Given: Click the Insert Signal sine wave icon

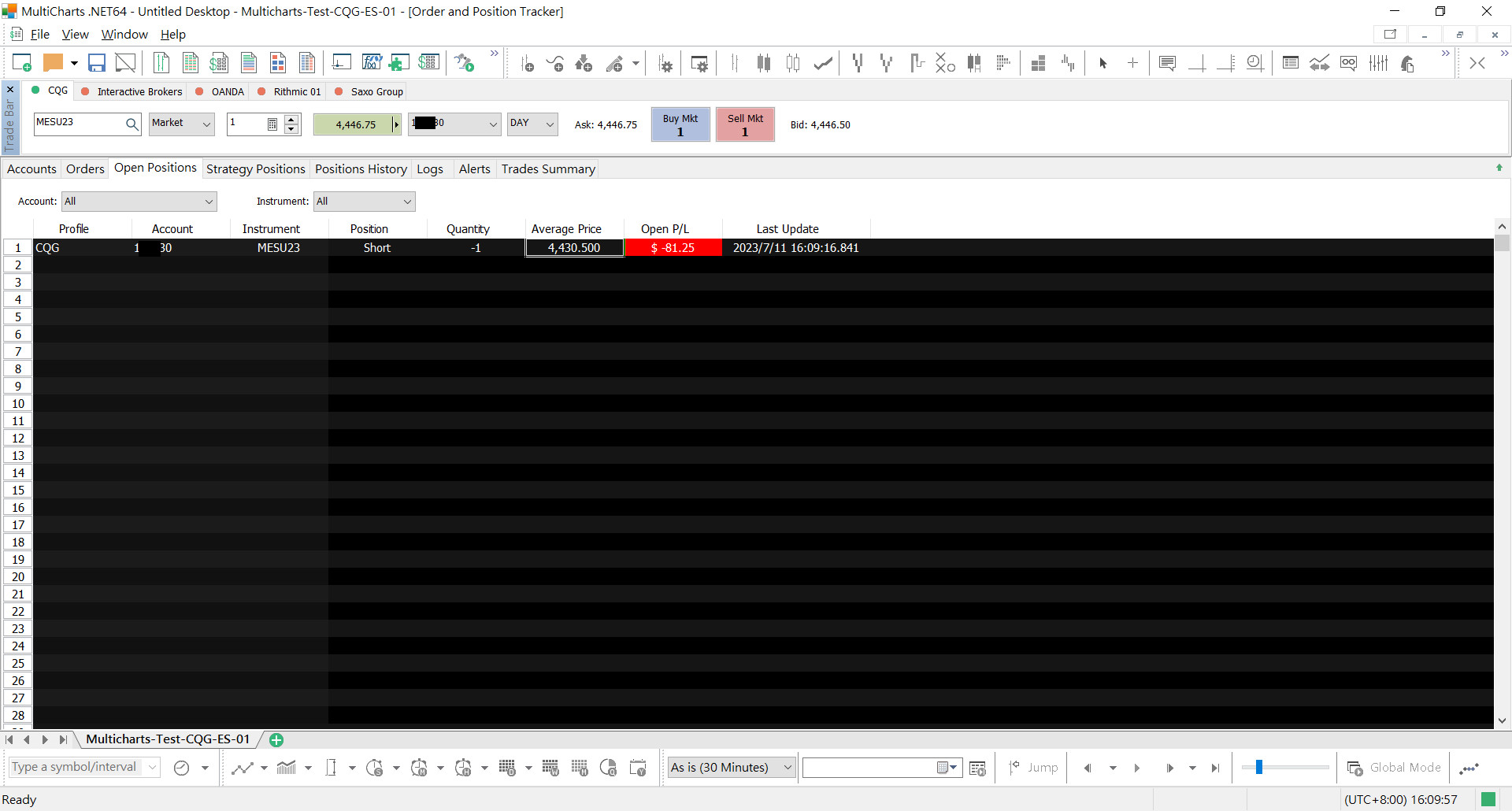Looking at the screenshot, I should tap(555, 64).
